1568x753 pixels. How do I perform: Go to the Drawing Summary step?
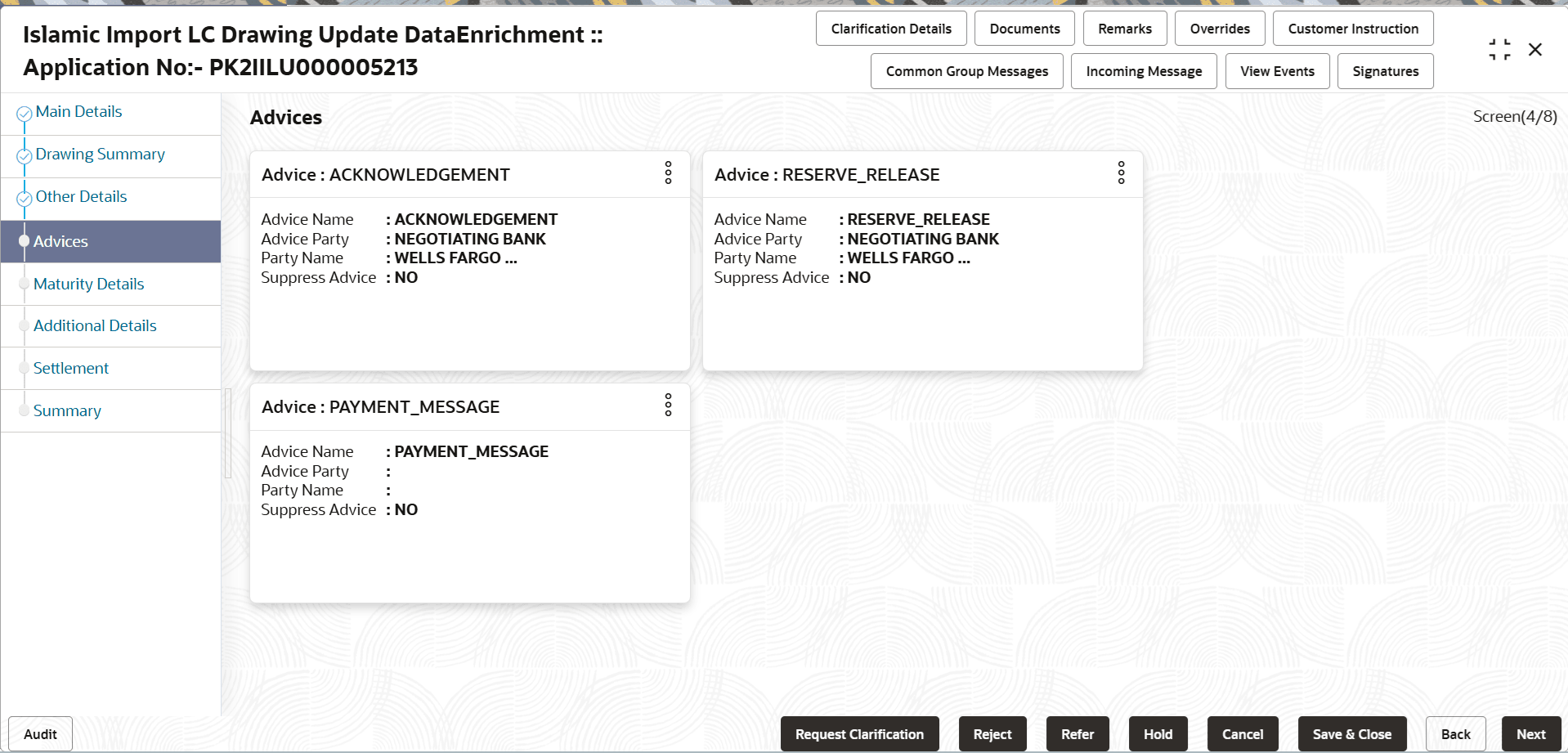point(100,155)
